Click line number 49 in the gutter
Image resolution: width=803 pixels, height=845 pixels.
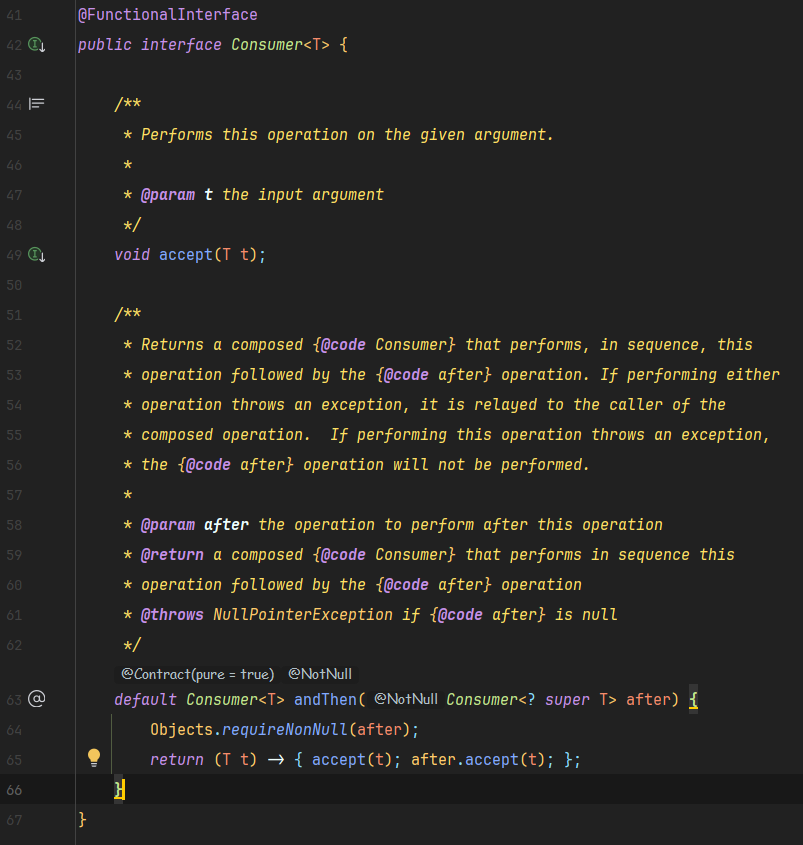pos(15,255)
